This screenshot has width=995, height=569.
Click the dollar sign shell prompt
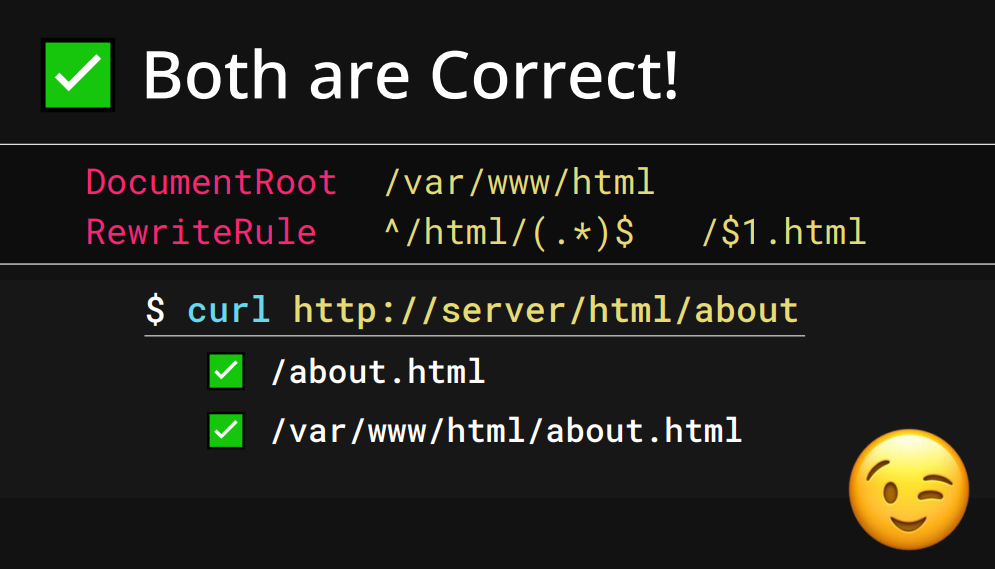tap(155, 310)
